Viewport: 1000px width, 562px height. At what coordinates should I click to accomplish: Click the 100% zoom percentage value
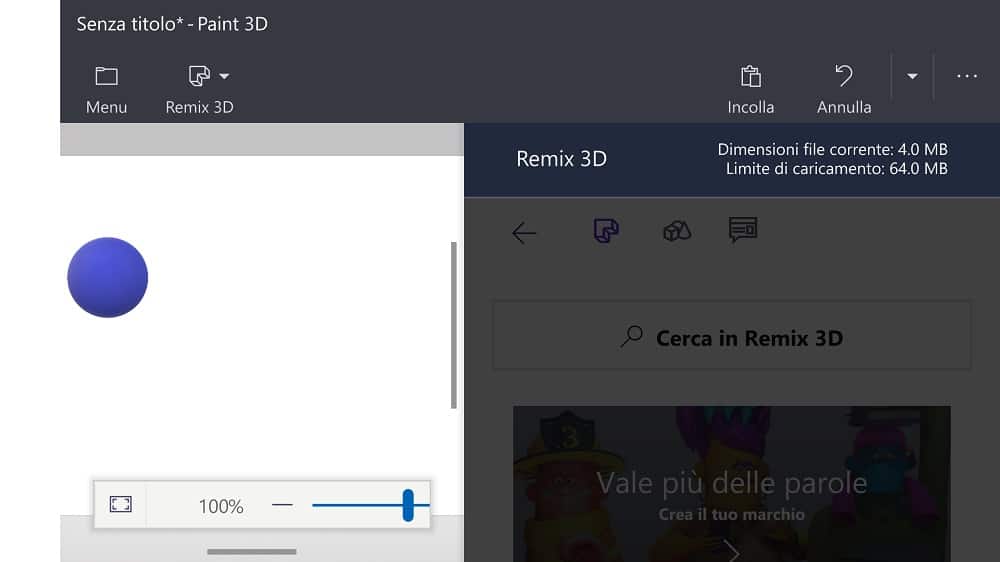coord(221,506)
